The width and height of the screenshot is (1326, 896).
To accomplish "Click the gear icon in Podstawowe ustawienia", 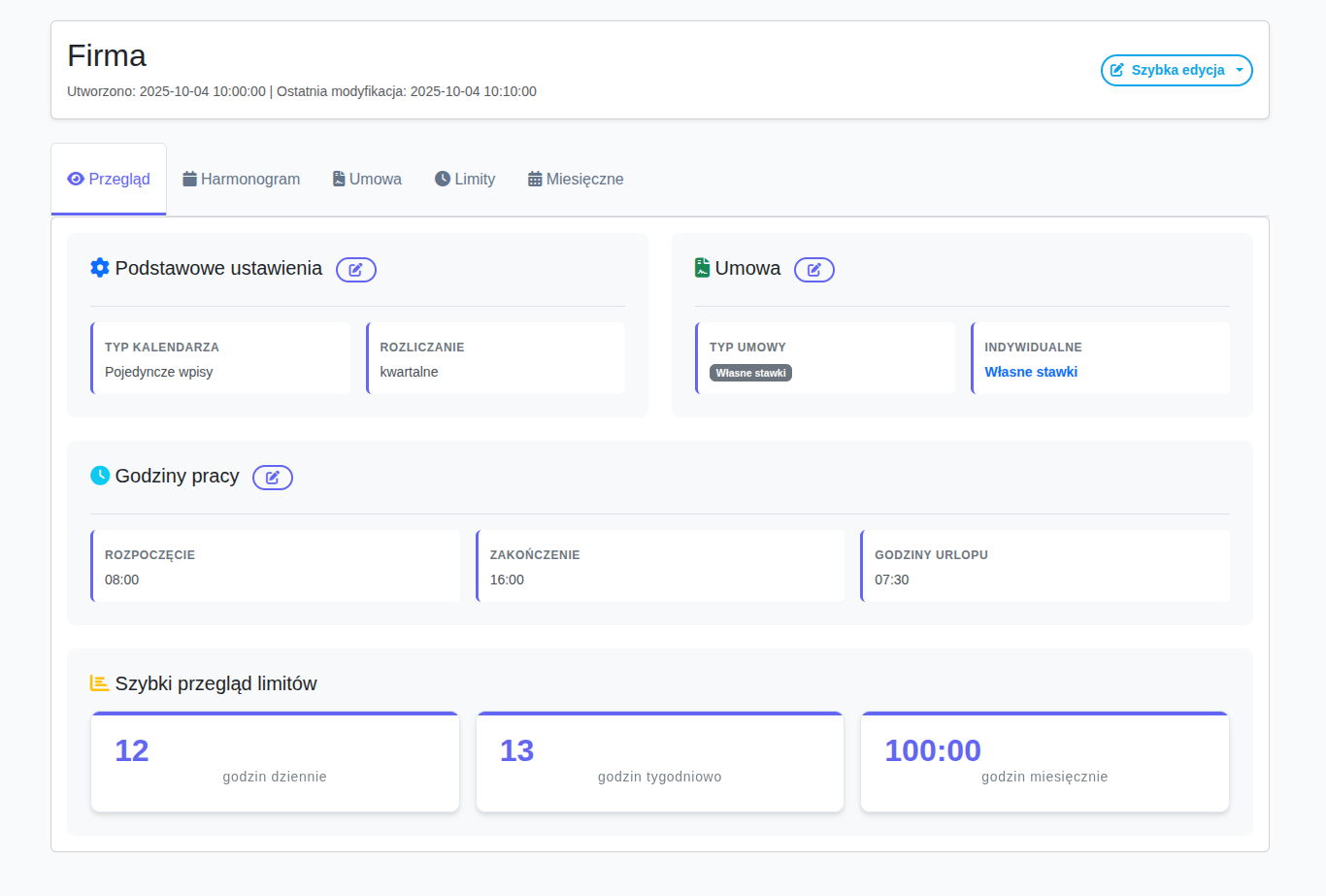I will 100,268.
